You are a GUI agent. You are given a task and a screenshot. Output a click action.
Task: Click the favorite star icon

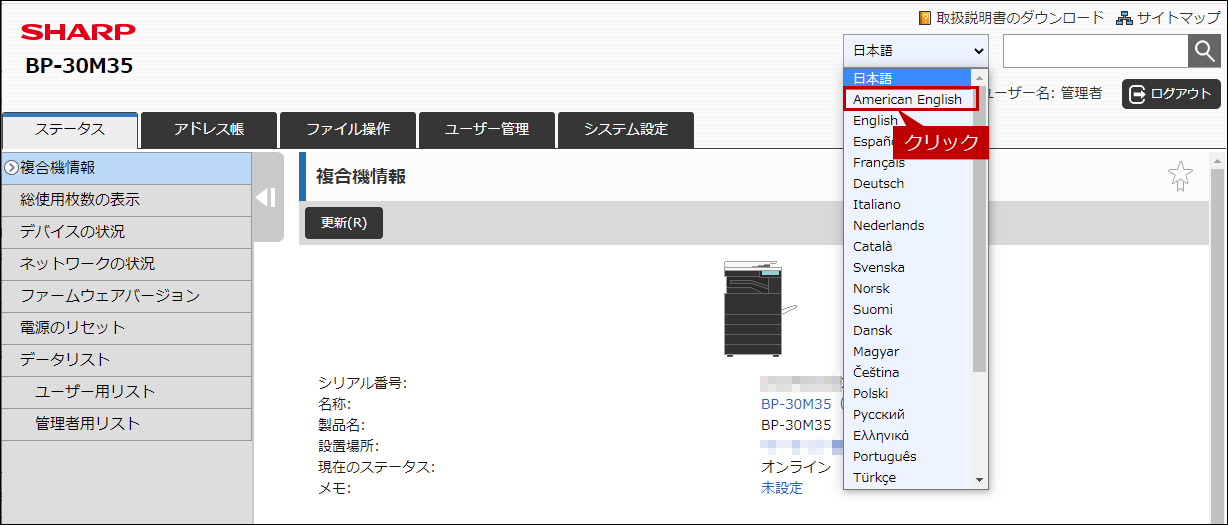coord(1180,176)
